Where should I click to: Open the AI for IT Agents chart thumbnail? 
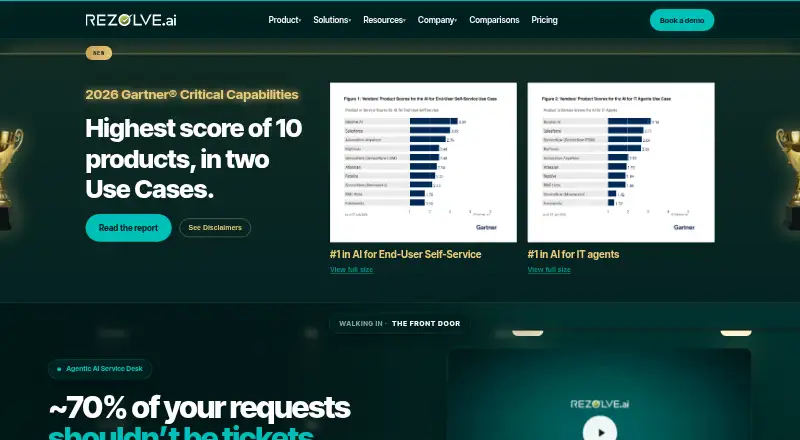(621, 162)
